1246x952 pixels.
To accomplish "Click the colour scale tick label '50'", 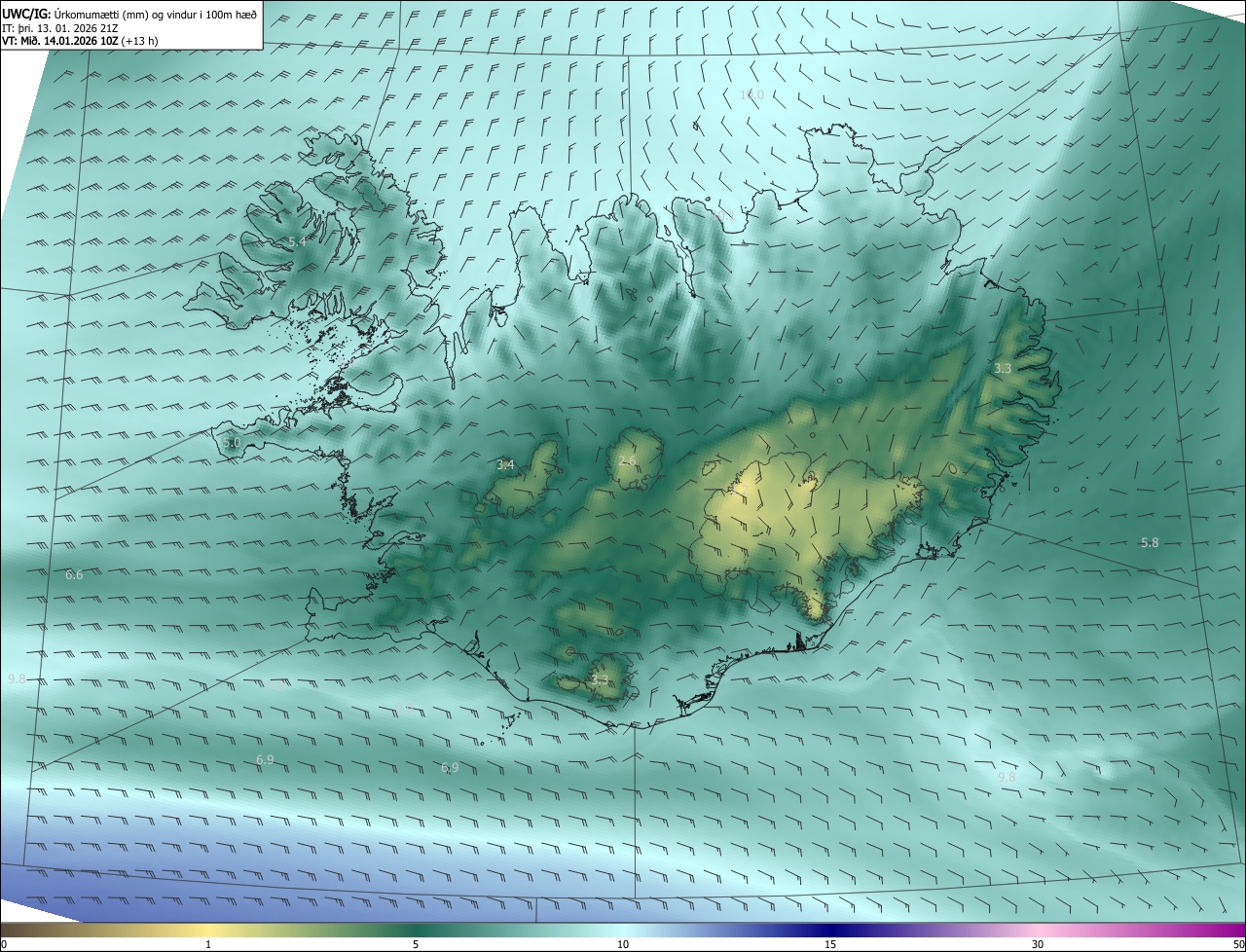I will click(x=1238, y=944).
